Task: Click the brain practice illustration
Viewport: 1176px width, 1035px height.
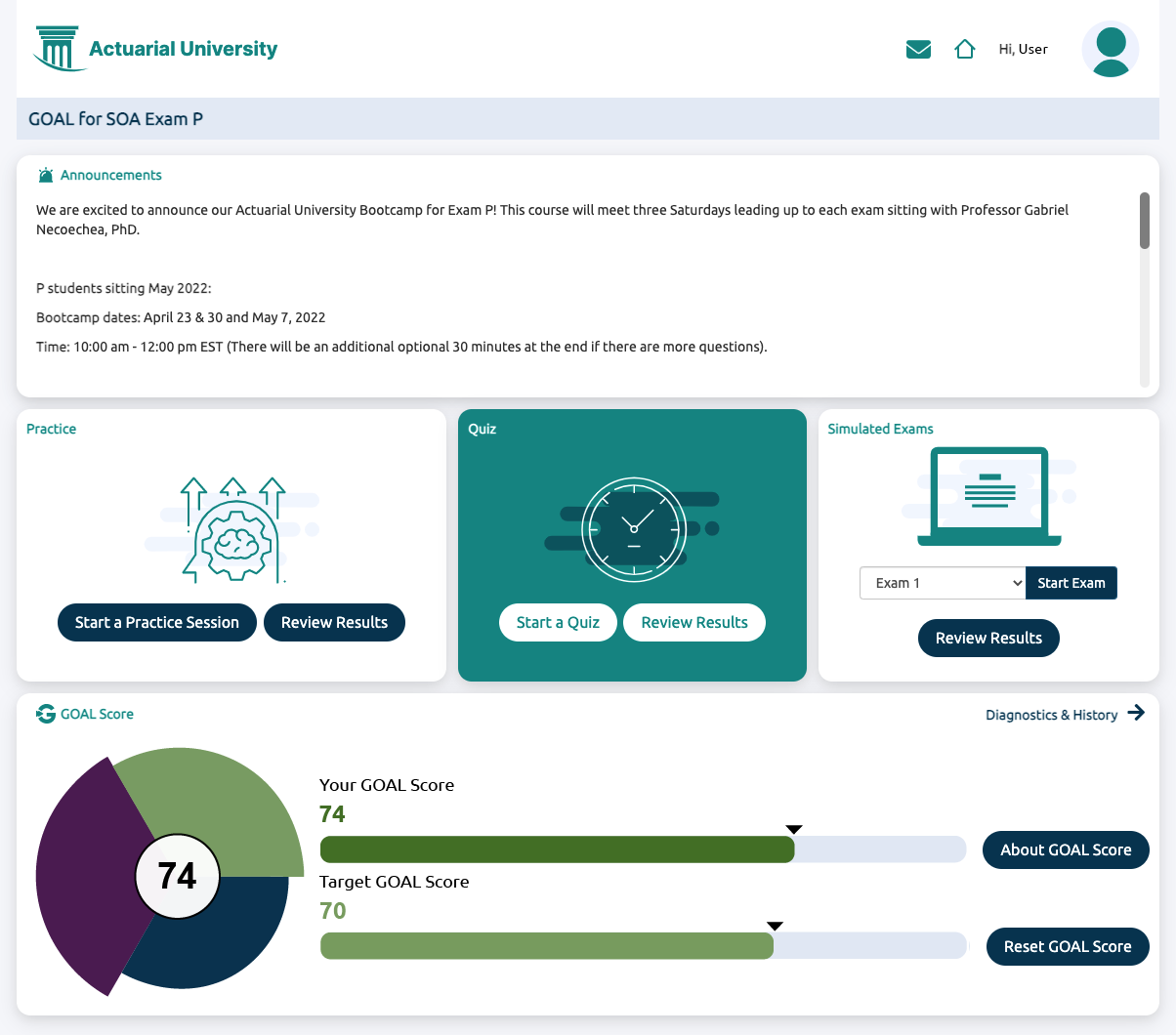Action: pyautogui.click(x=233, y=530)
